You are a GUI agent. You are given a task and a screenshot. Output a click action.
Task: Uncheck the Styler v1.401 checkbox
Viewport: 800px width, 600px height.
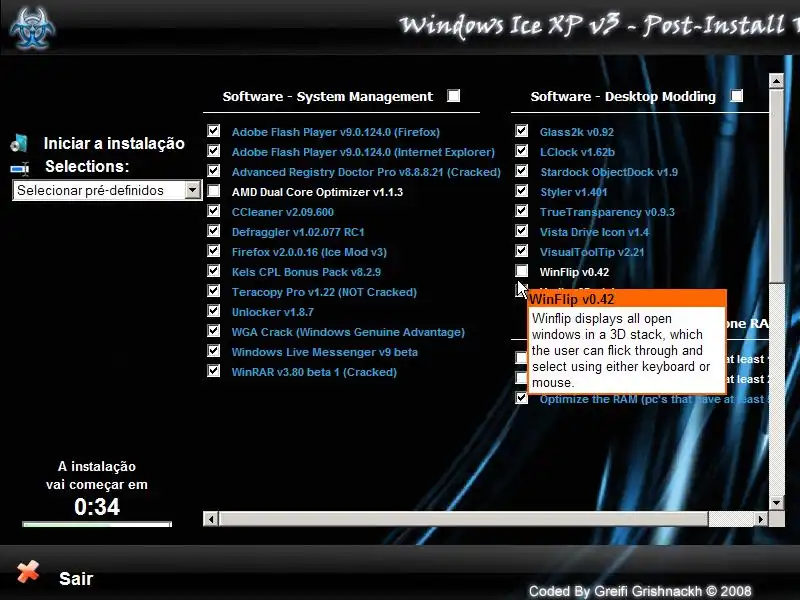[521, 191]
